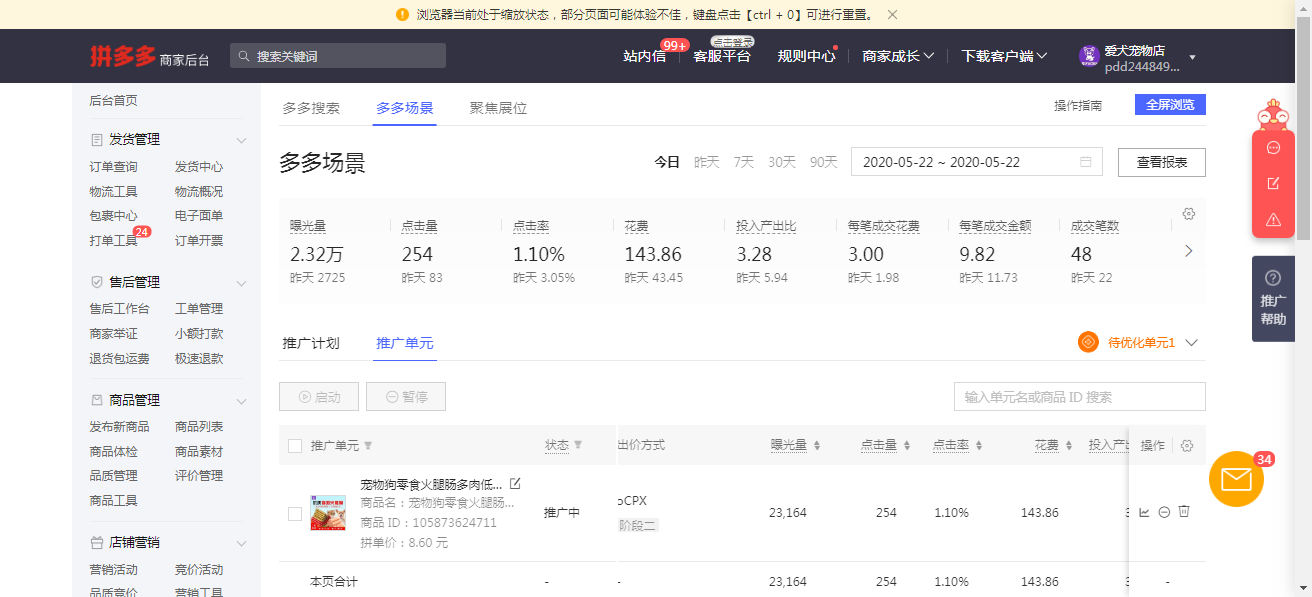1312x597 pixels.
Task: Open the store account dropdown arrow
Action: 1192,57
